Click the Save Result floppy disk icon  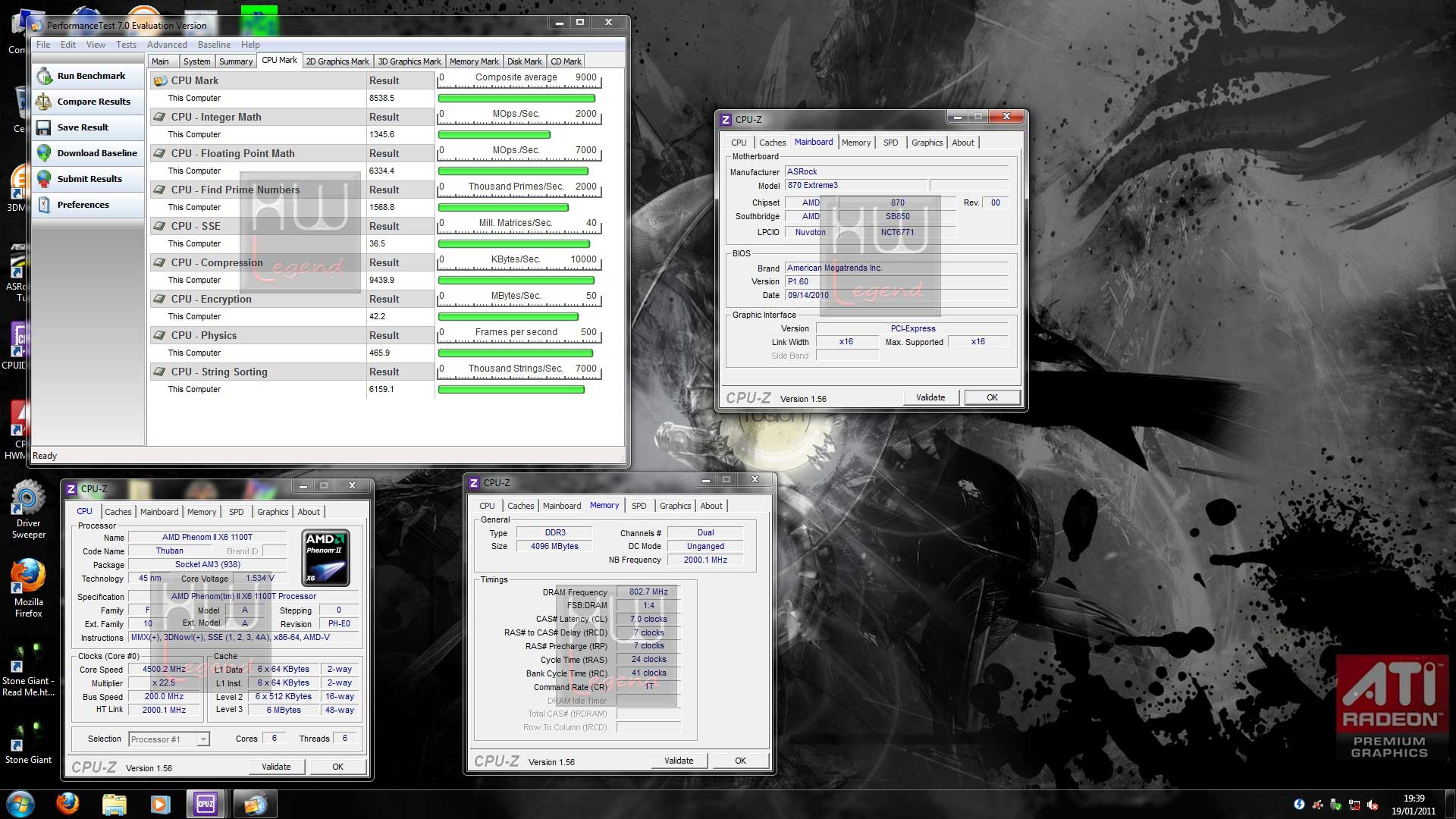pos(44,127)
